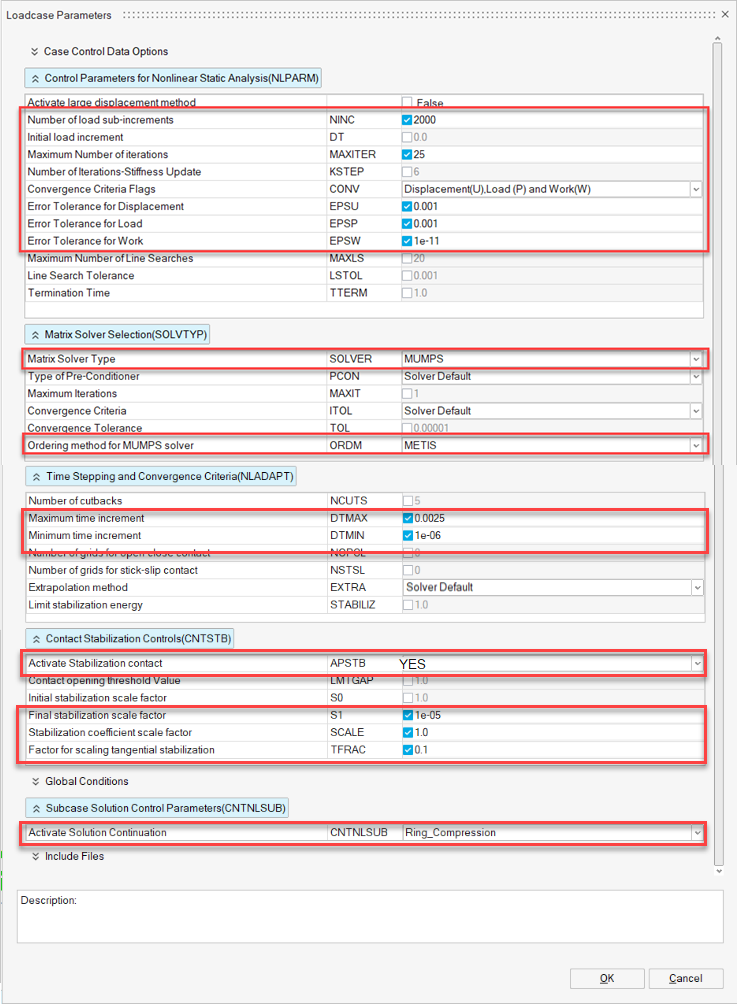Uncheck the NINC load sub-increments checkbox
Viewport: 737px width, 1004px height.
407,120
